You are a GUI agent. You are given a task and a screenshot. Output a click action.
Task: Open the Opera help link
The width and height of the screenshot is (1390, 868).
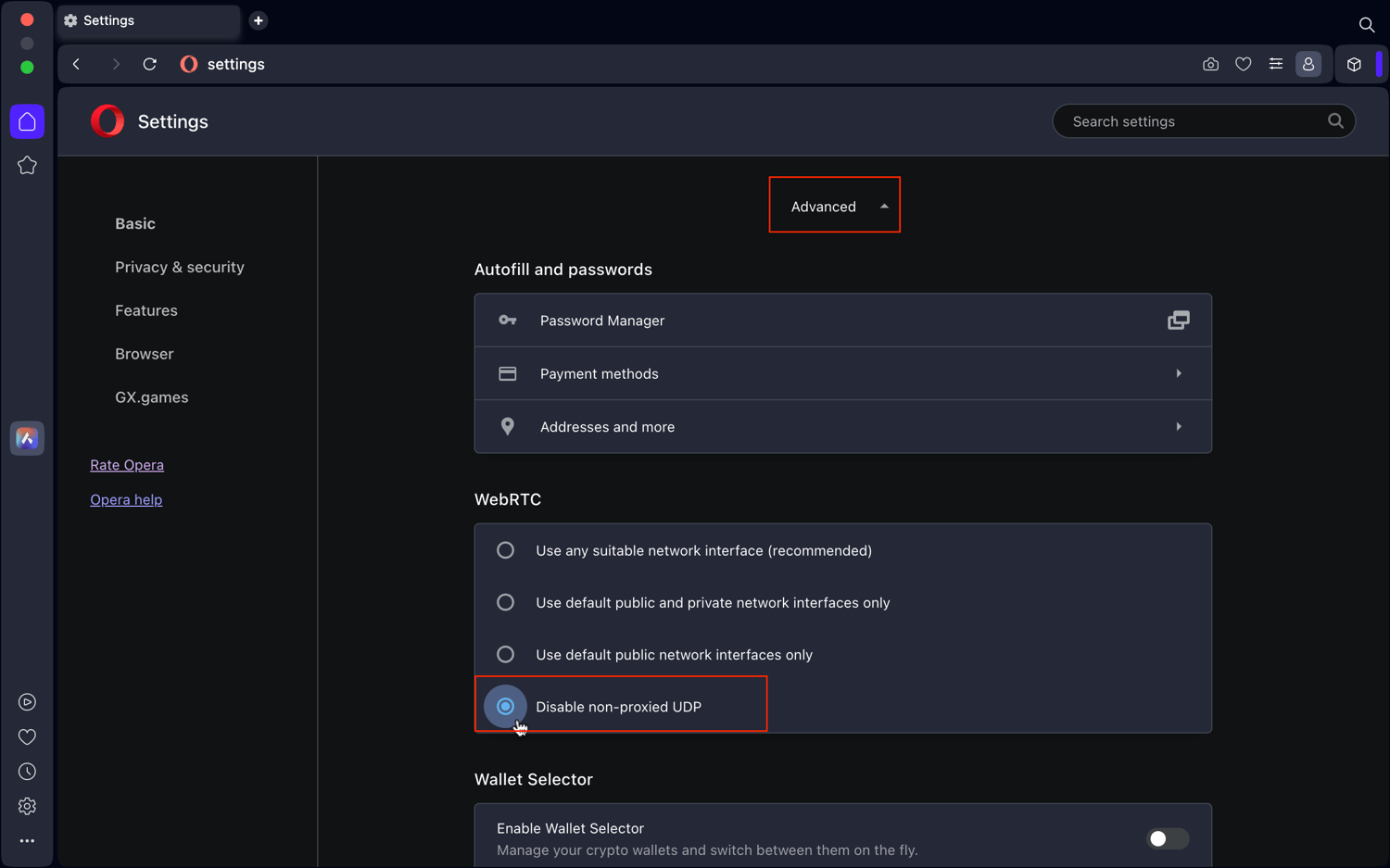pyautogui.click(x=126, y=499)
